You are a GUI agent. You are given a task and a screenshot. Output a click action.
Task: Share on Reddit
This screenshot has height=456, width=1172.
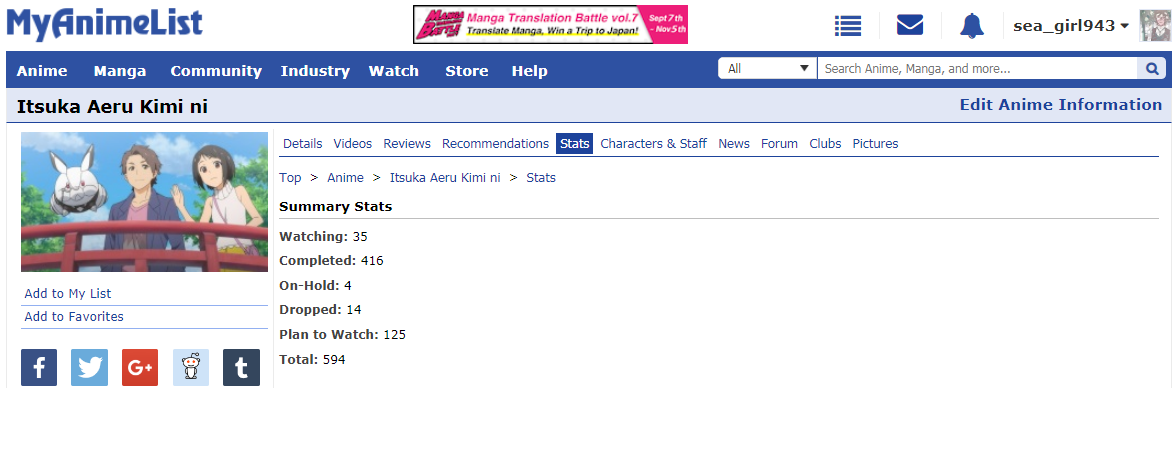[191, 367]
